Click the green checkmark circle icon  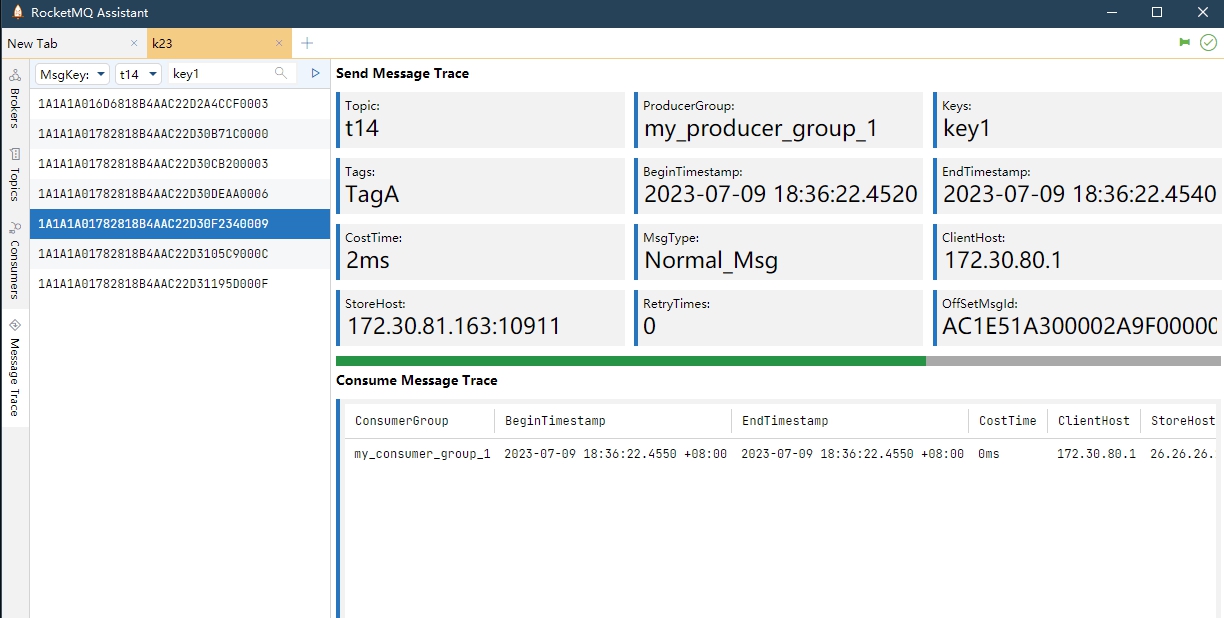click(x=1208, y=42)
